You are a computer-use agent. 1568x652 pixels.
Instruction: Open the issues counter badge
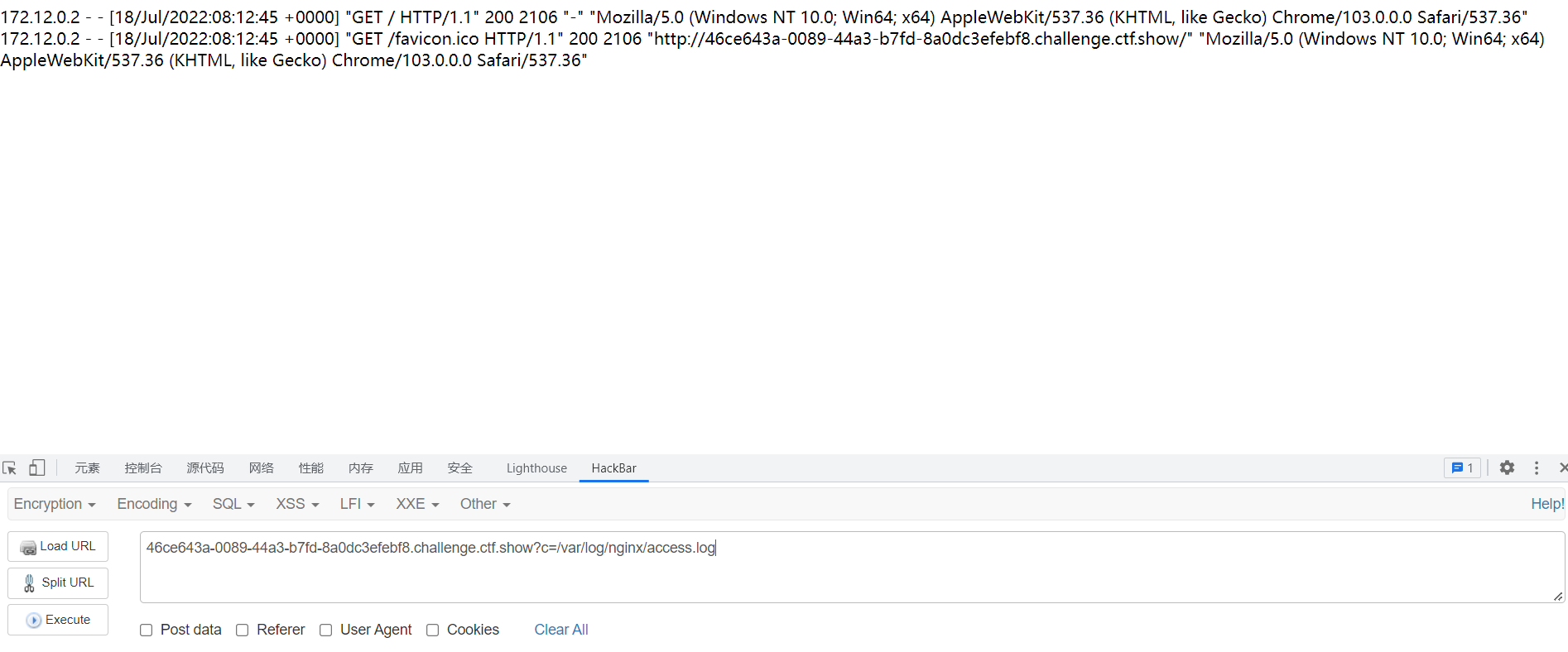point(1463,467)
